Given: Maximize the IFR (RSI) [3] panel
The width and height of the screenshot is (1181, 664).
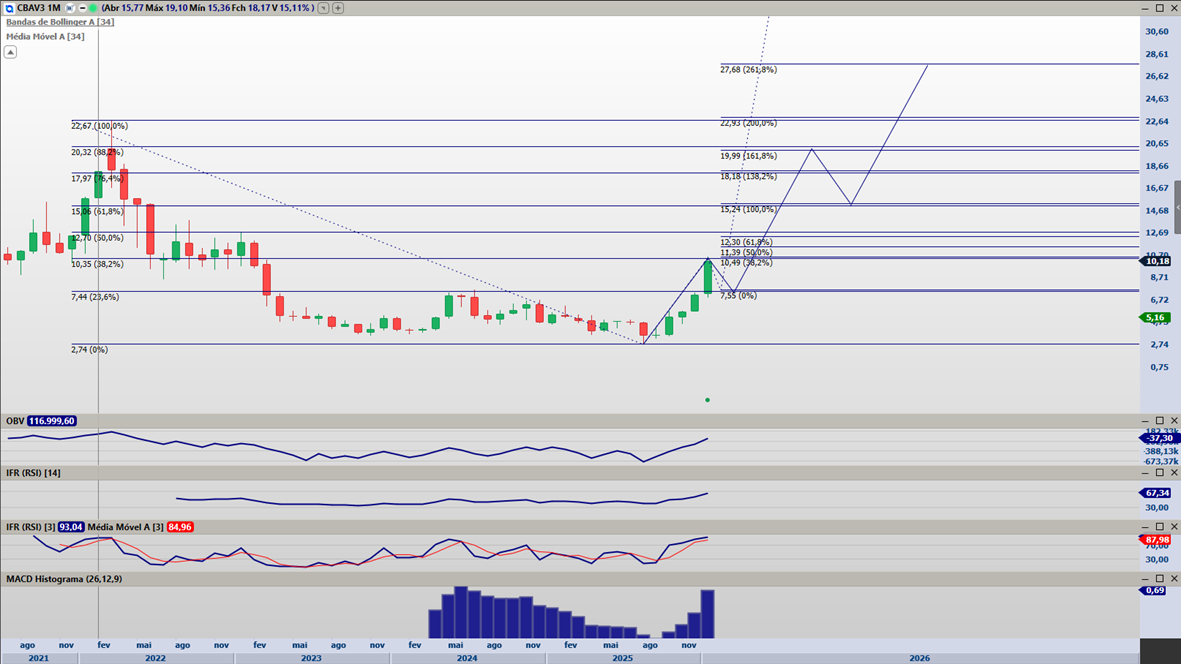Looking at the screenshot, I should (1159, 526).
